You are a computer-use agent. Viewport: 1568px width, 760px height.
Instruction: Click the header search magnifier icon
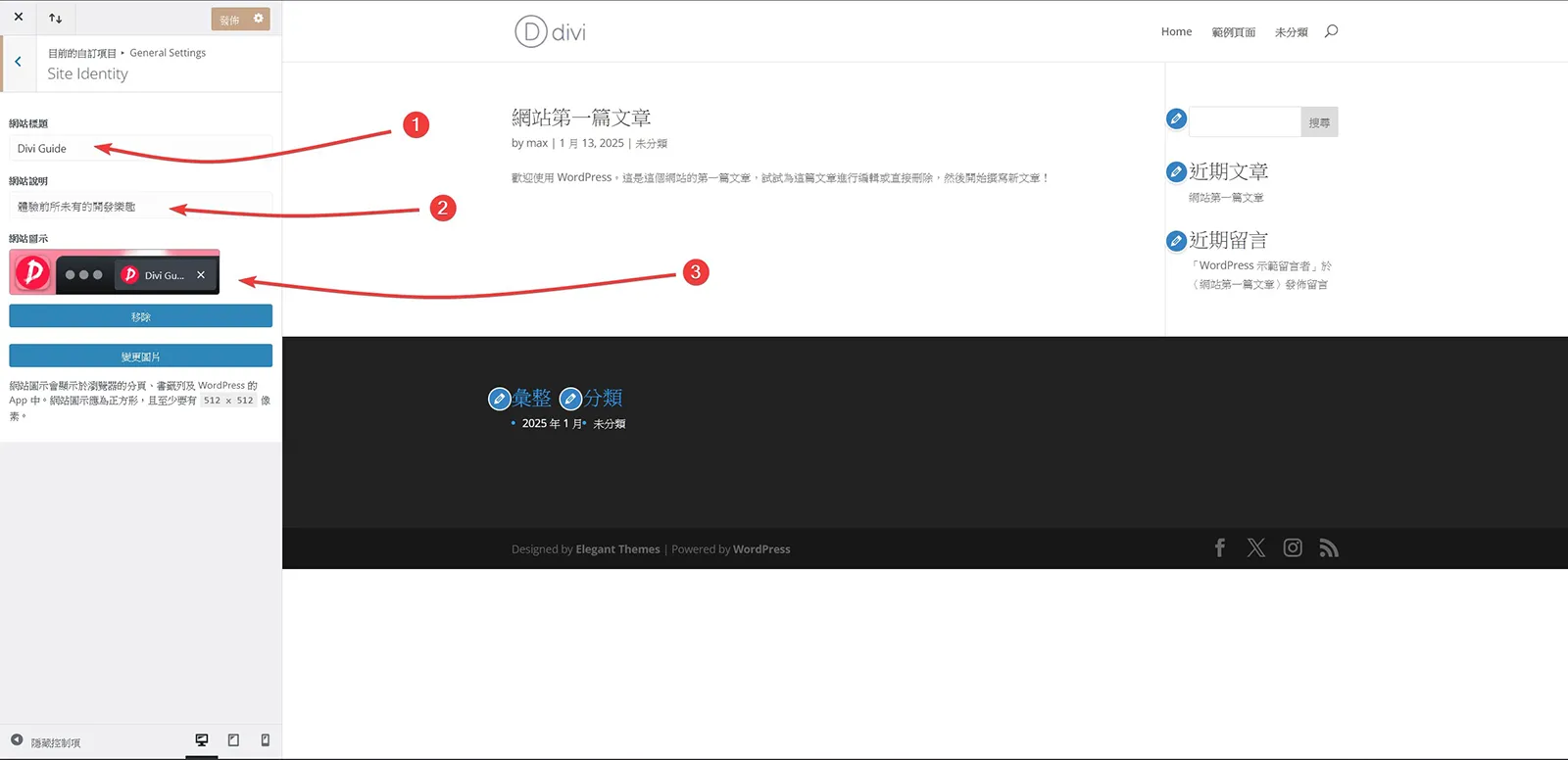pyautogui.click(x=1331, y=31)
